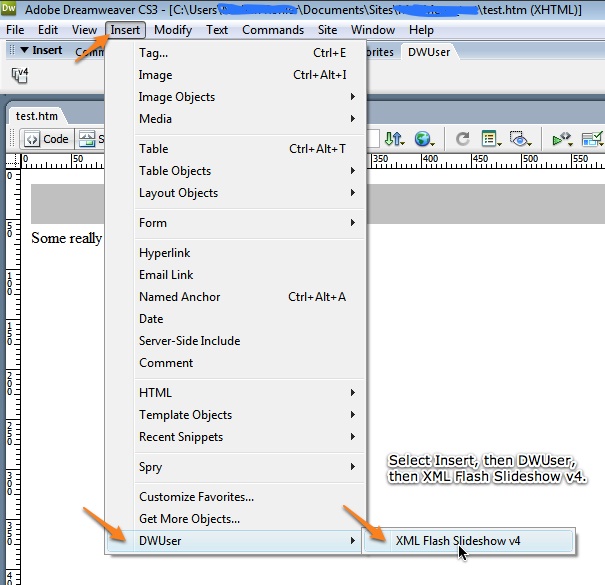Click the Refresh Design View icon
The height and width of the screenshot is (585, 605).
[462, 139]
